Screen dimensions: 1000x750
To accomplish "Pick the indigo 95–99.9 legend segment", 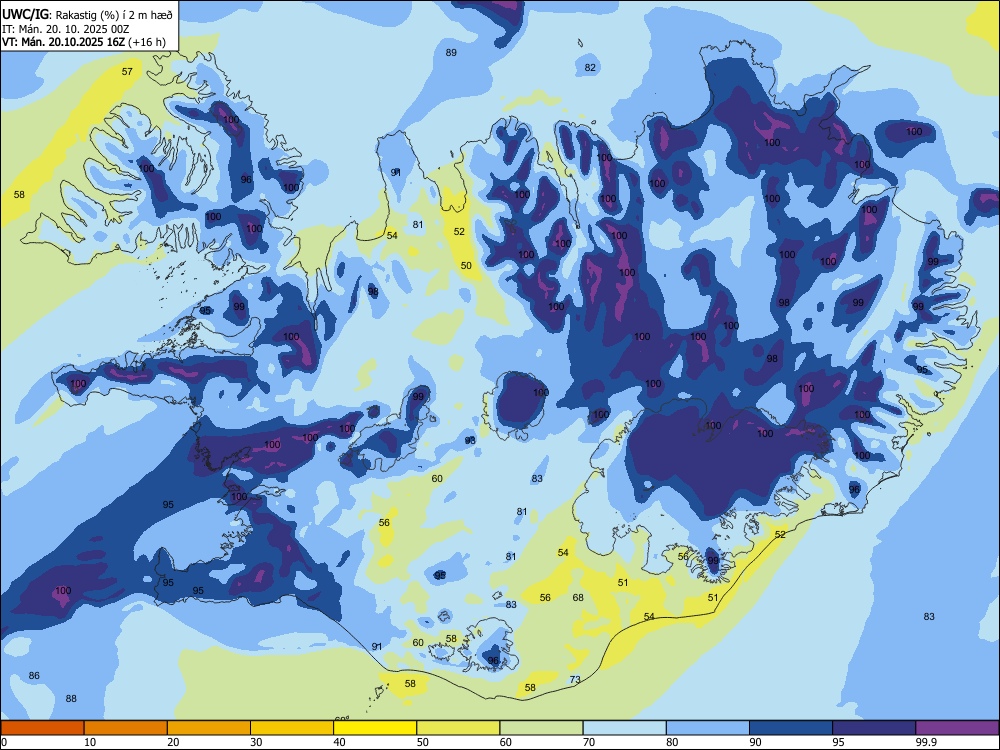I will [x=874, y=728].
